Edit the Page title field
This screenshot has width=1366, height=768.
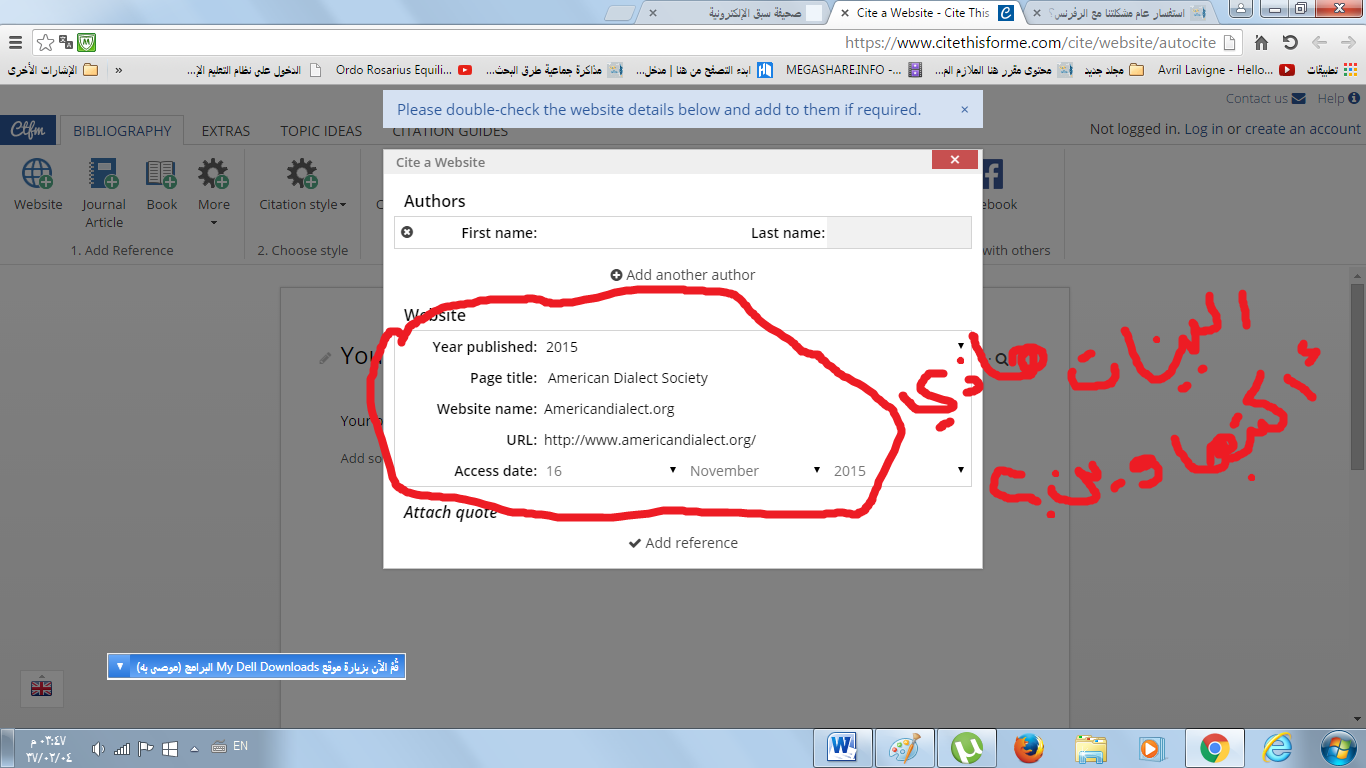754,378
